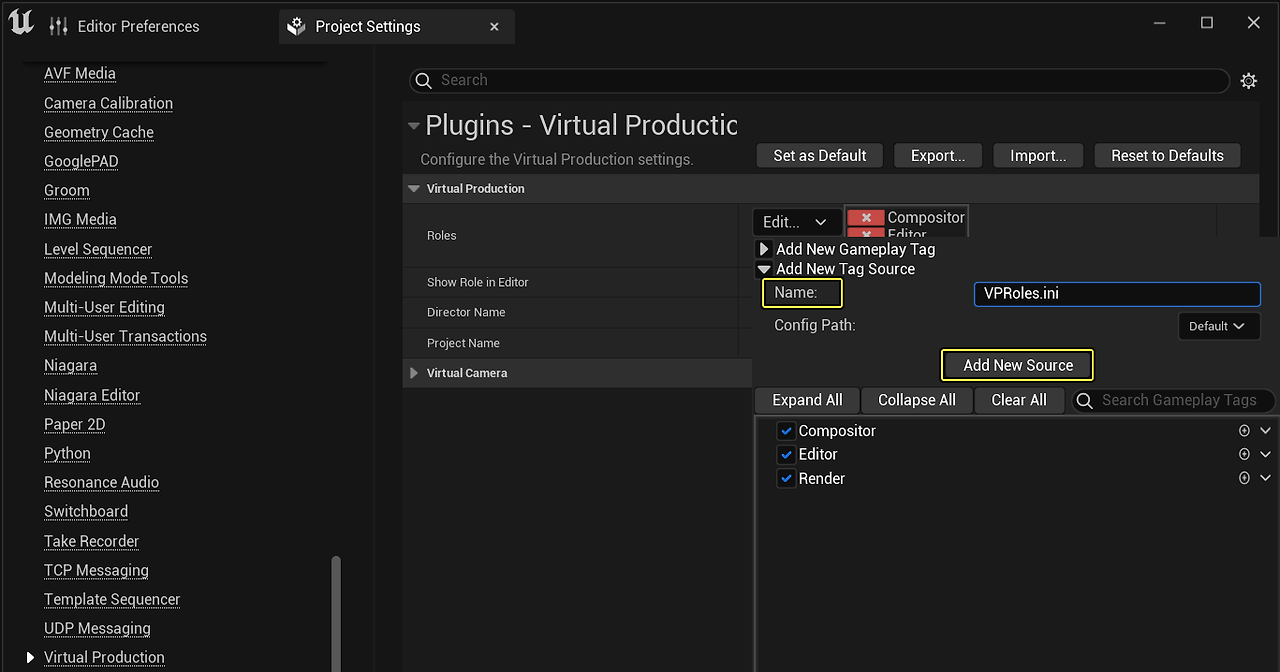This screenshot has height=672, width=1280.
Task: Click the Editor Preferences tab sliders icon
Action: 59,27
